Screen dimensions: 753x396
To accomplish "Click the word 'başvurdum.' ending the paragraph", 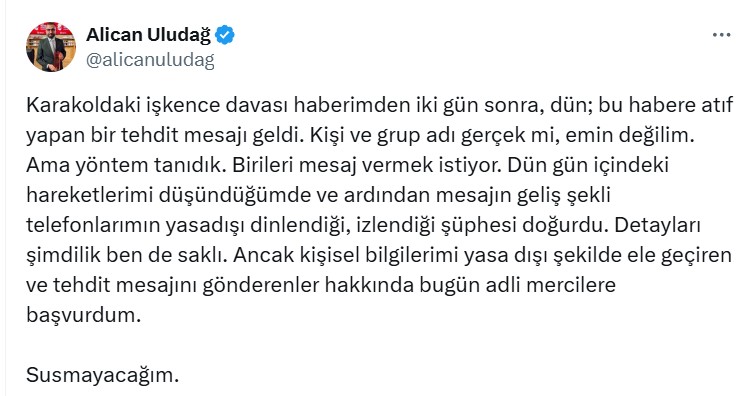I will [84, 315].
